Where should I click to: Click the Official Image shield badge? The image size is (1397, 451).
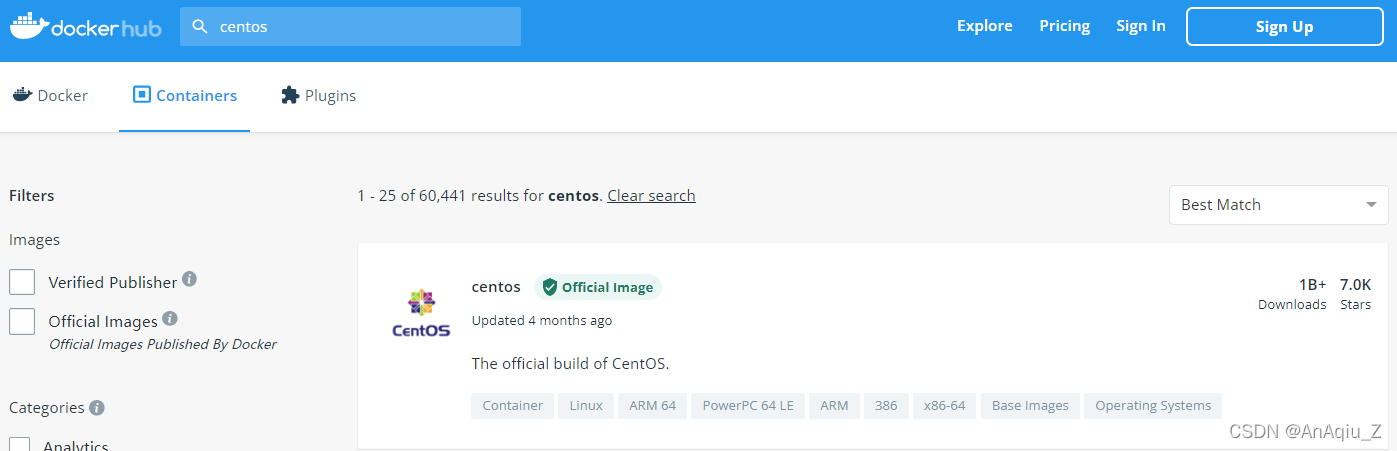pyautogui.click(x=598, y=287)
